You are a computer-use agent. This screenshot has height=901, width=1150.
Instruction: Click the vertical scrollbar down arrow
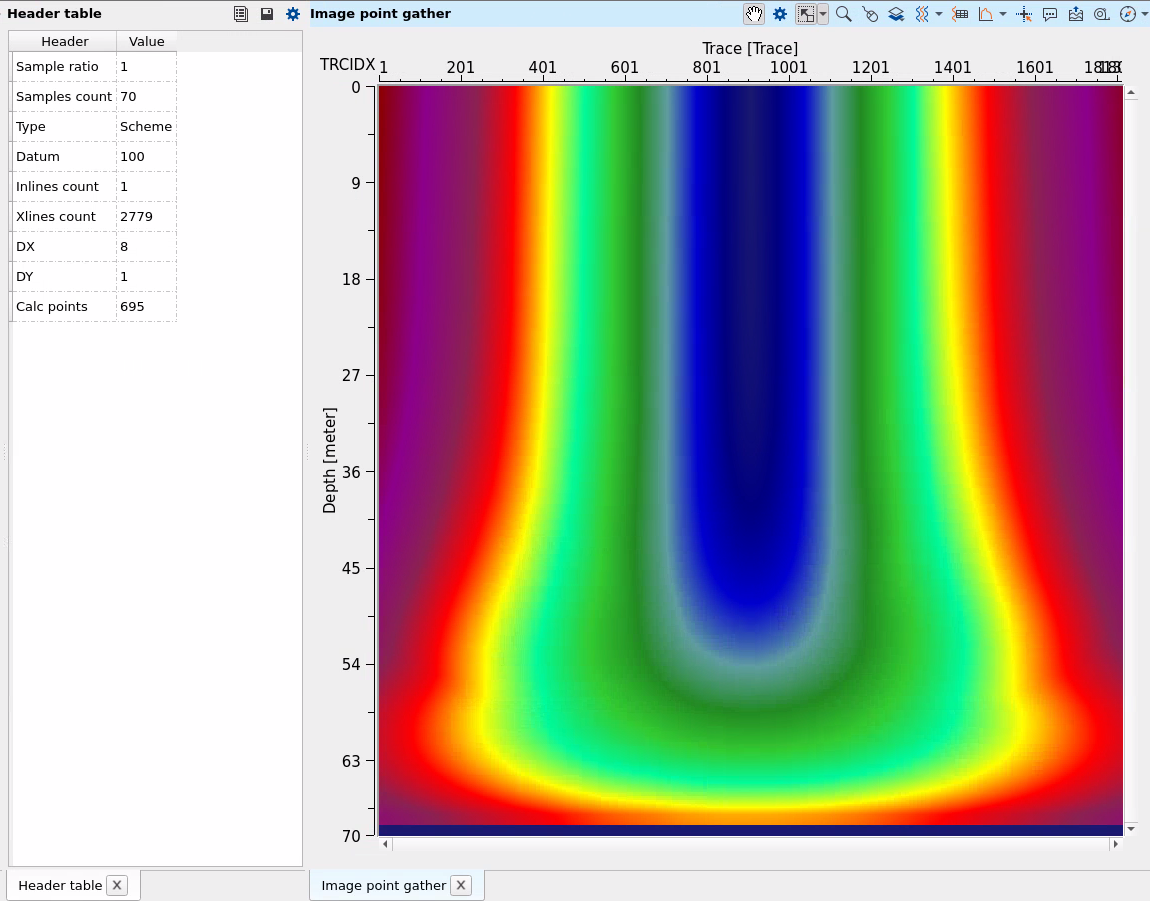click(1131, 829)
